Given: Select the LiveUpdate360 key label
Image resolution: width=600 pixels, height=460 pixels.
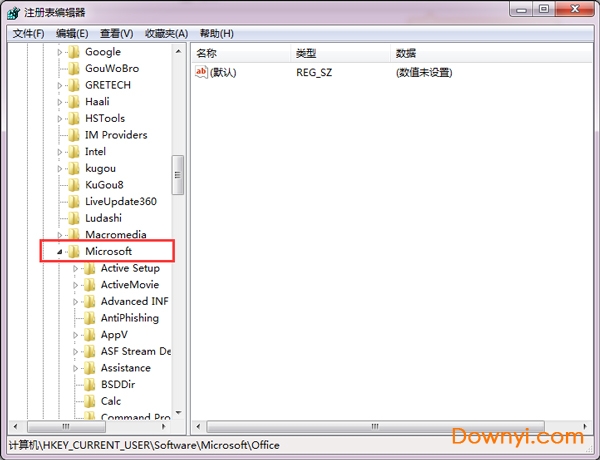Looking at the screenshot, I should (121, 201).
